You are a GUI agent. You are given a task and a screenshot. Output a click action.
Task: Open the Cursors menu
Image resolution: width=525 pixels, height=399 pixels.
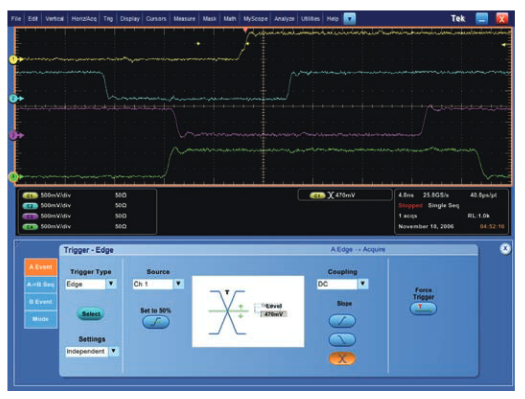[x=156, y=19]
